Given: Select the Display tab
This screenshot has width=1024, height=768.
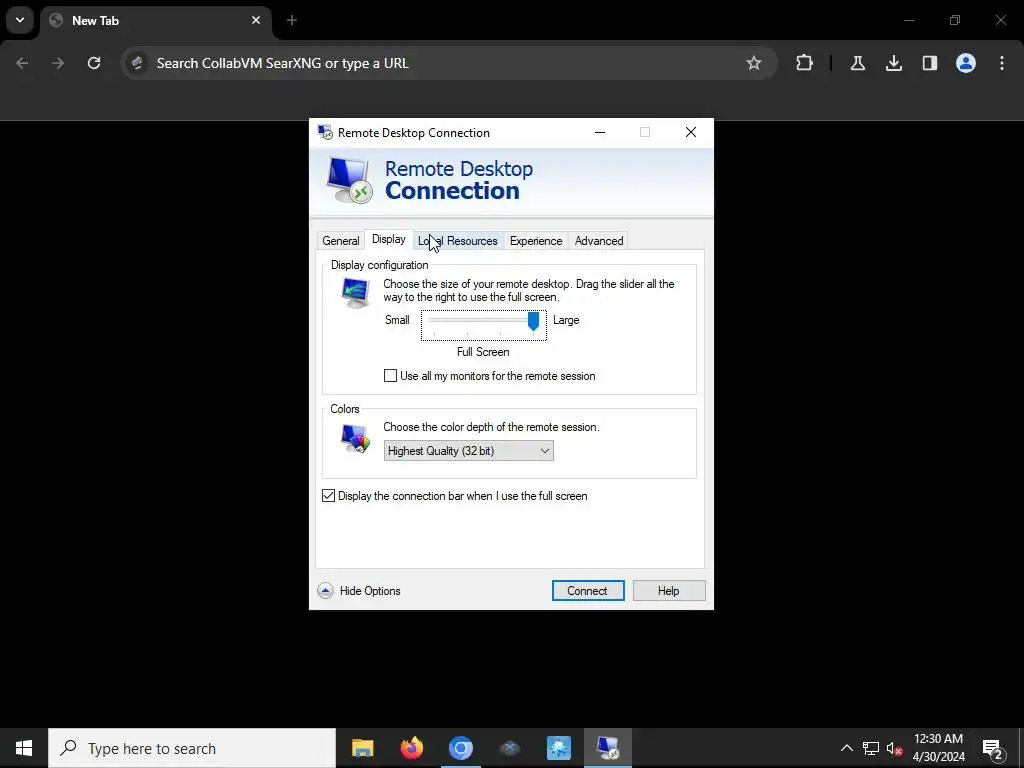Looking at the screenshot, I should point(389,240).
